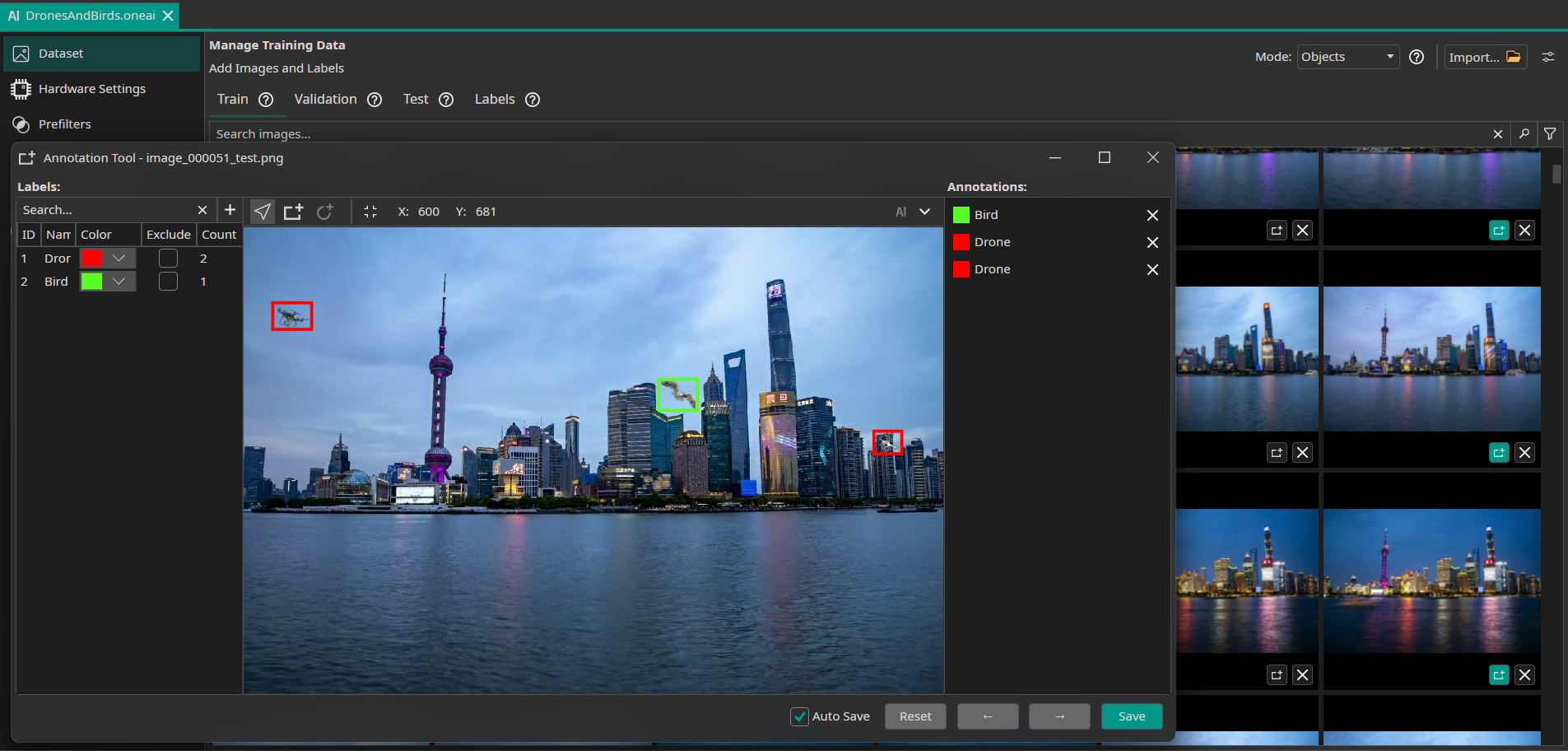The height and width of the screenshot is (751, 1568).
Task: Click the green Bird color swatch
Action: click(x=91, y=282)
